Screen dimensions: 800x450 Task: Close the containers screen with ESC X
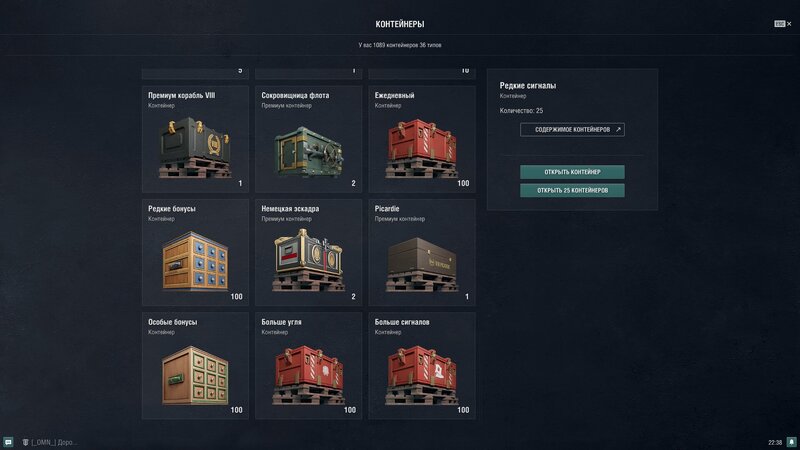pos(783,24)
